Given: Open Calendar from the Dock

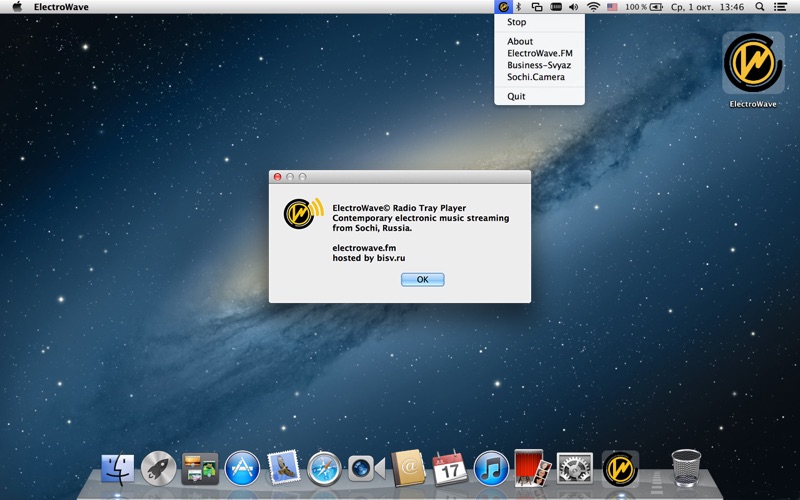Looking at the screenshot, I should coord(449,468).
